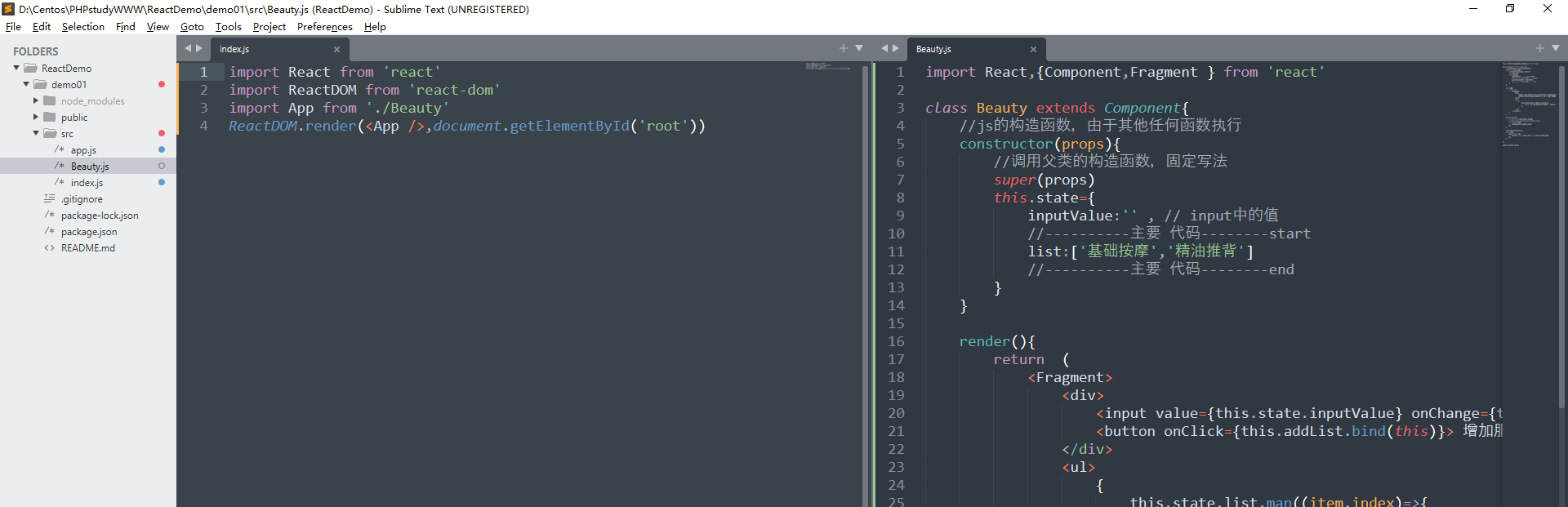
Task: Open the .gitignore file
Action: [x=82, y=199]
